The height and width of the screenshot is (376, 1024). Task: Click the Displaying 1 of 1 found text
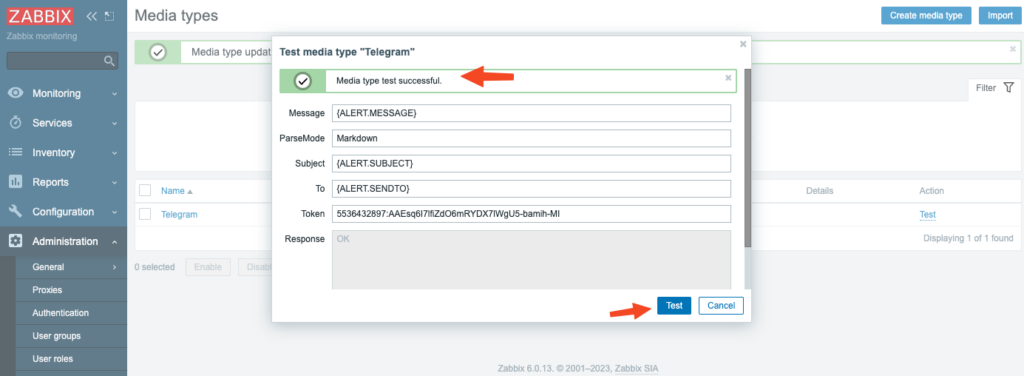pos(968,238)
